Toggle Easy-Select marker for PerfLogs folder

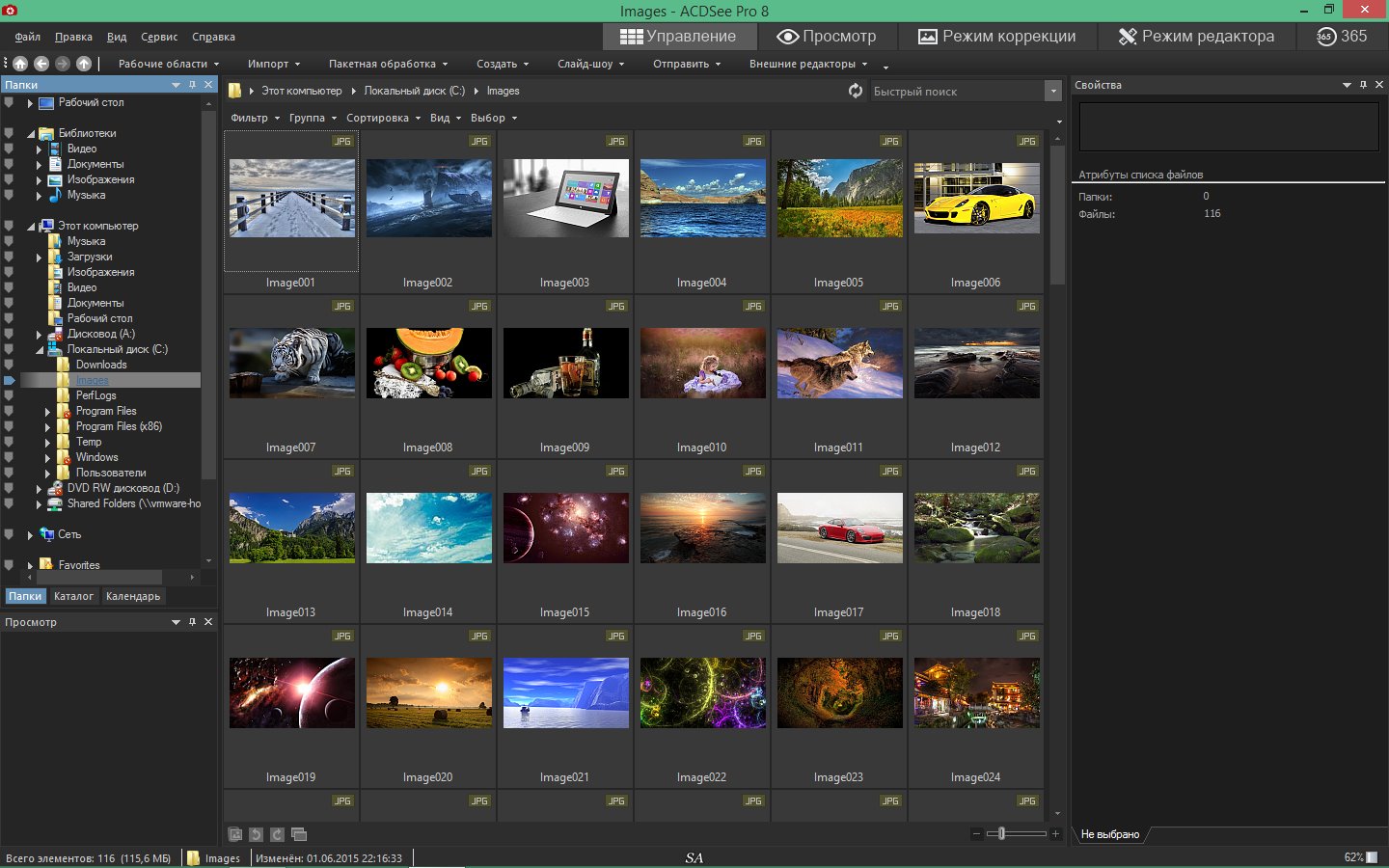(x=9, y=395)
